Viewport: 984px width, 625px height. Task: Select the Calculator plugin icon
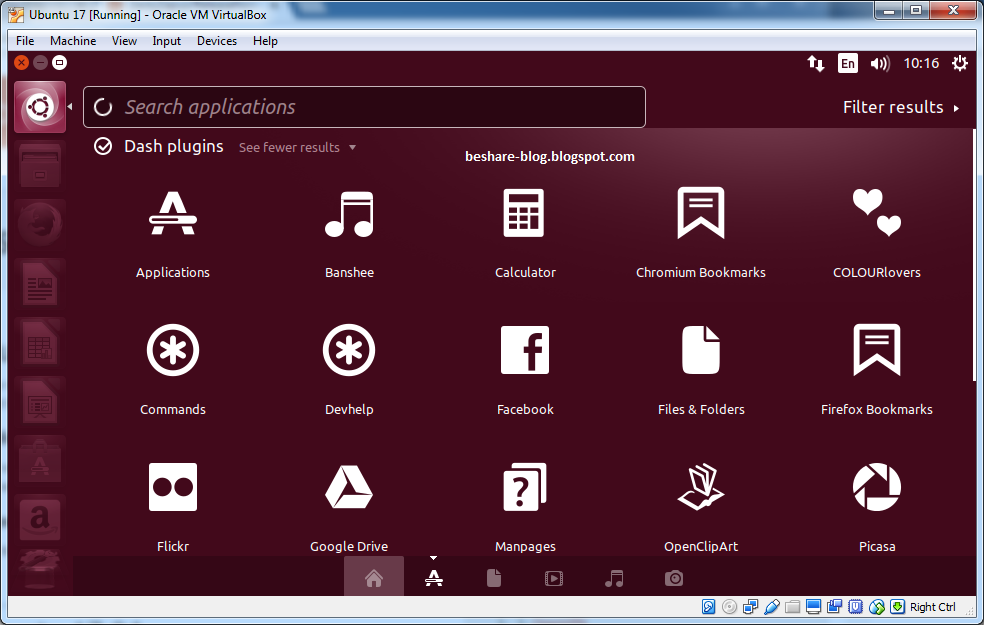tap(524, 213)
